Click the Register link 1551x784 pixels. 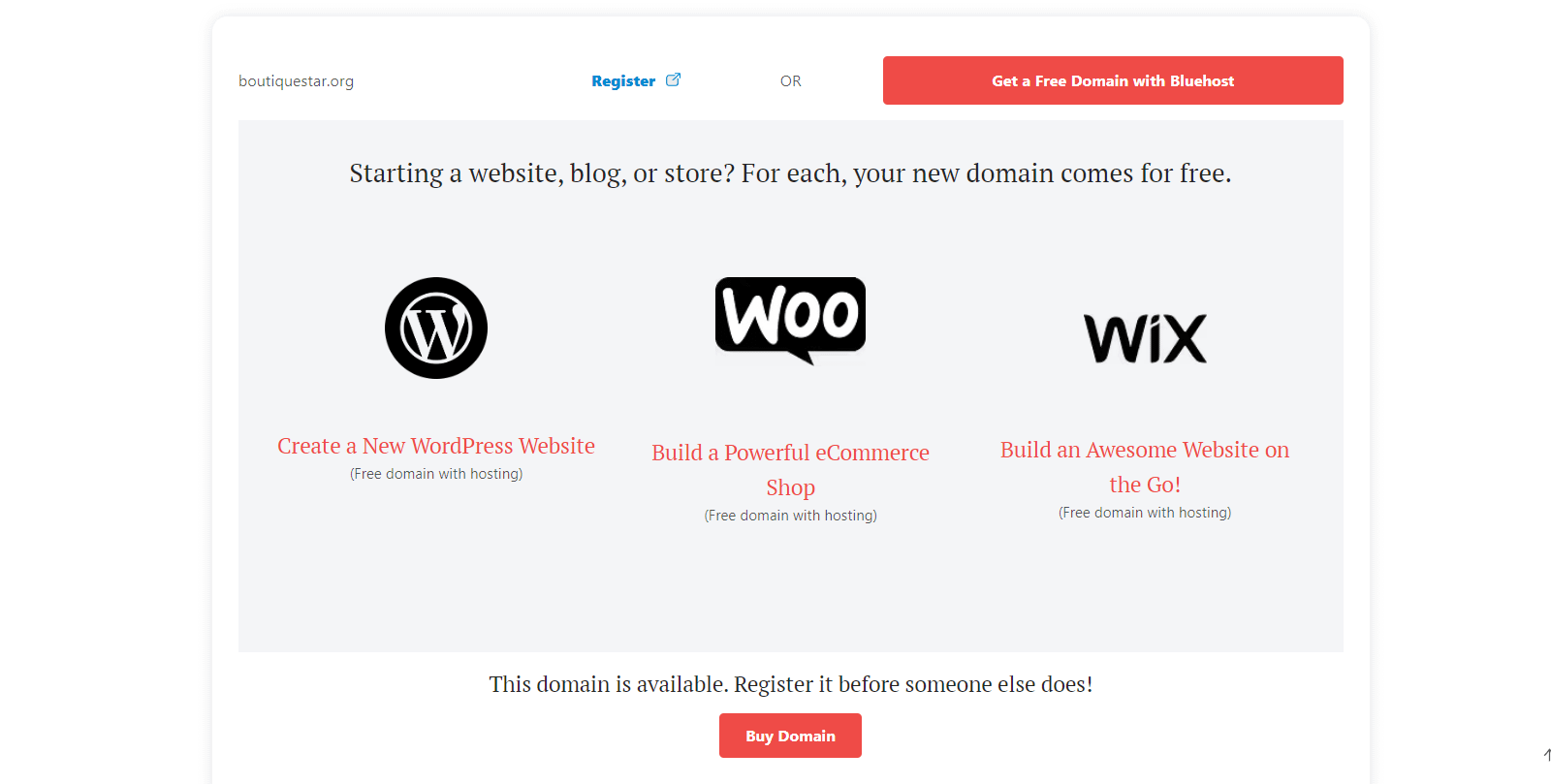[623, 81]
